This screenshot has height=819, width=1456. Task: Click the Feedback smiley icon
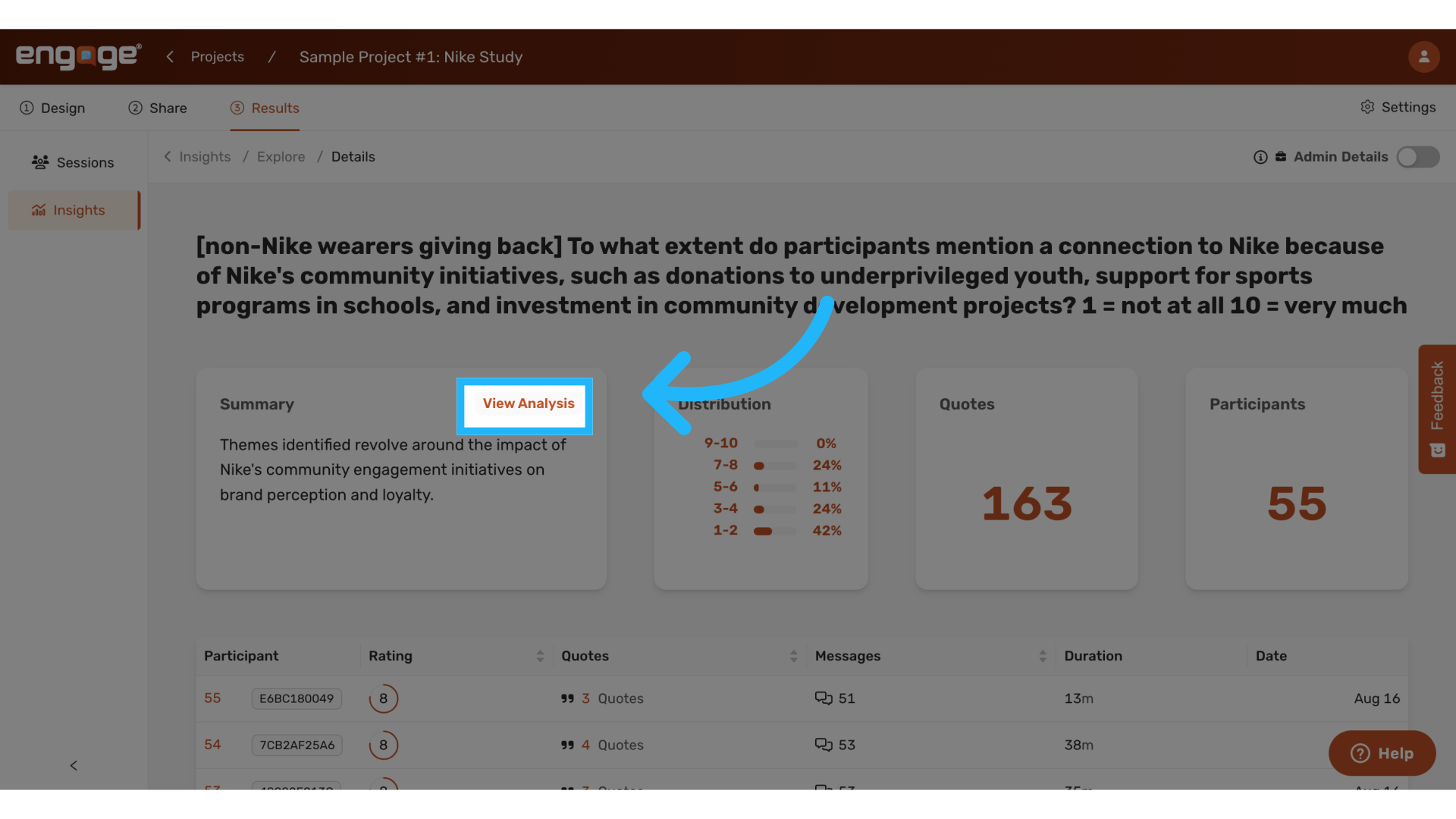coord(1437,450)
